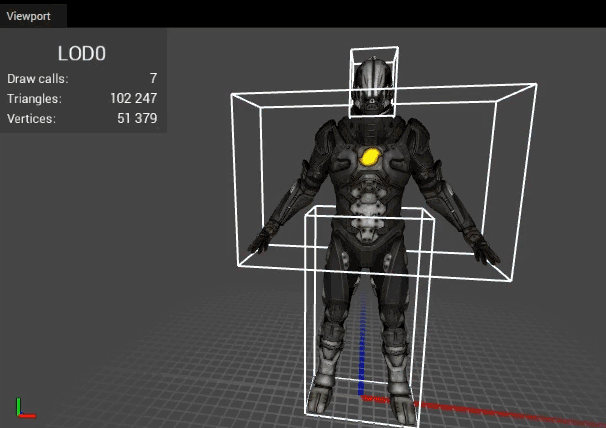Image resolution: width=606 pixels, height=428 pixels.
Task: Click the character's left hand on screen
Action: click(262, 240)
